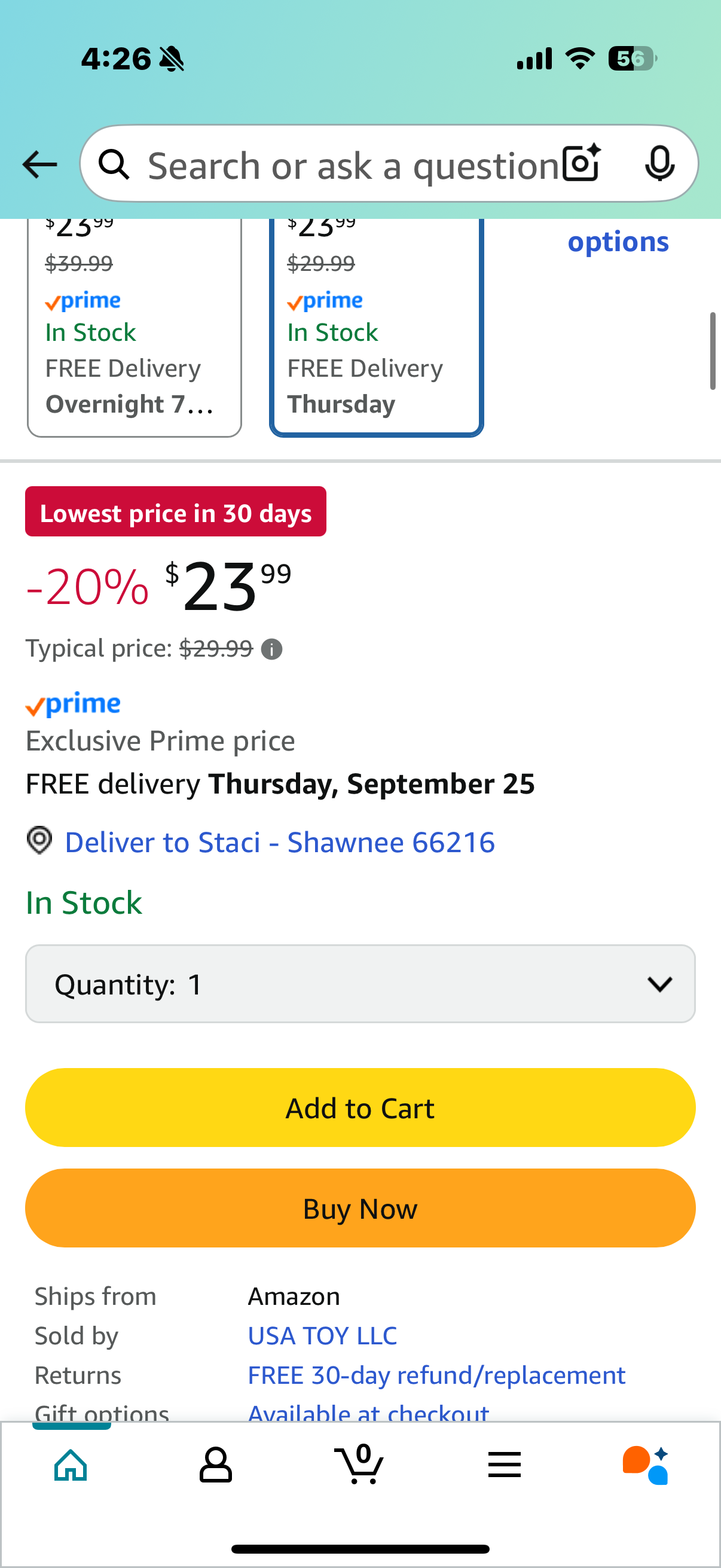Select the $39.99 Overnight delivery option card
The height and width of the screenshot is (1568, 721).
[x=135, y=329]
